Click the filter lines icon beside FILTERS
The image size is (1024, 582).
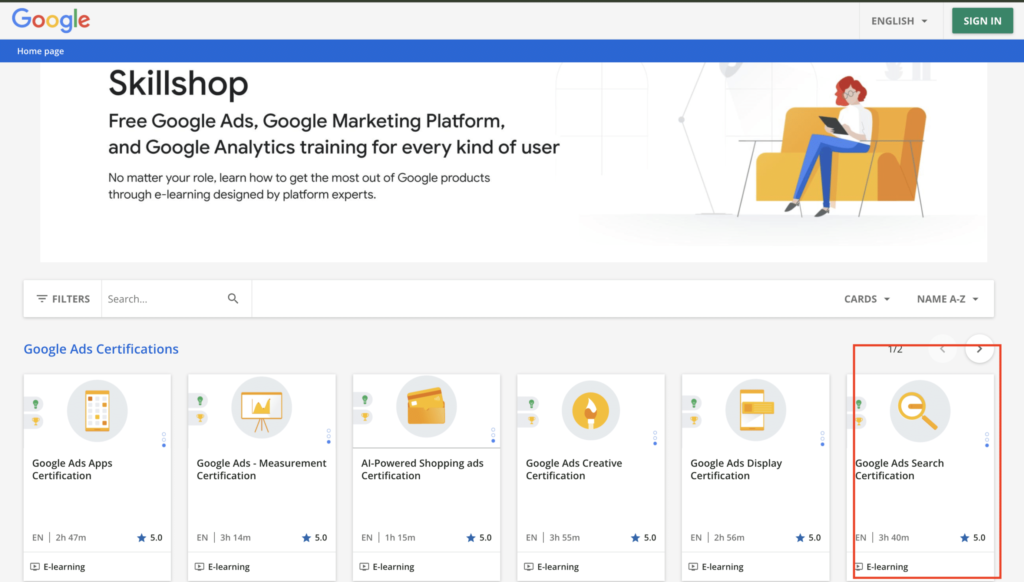click(42, 299)
